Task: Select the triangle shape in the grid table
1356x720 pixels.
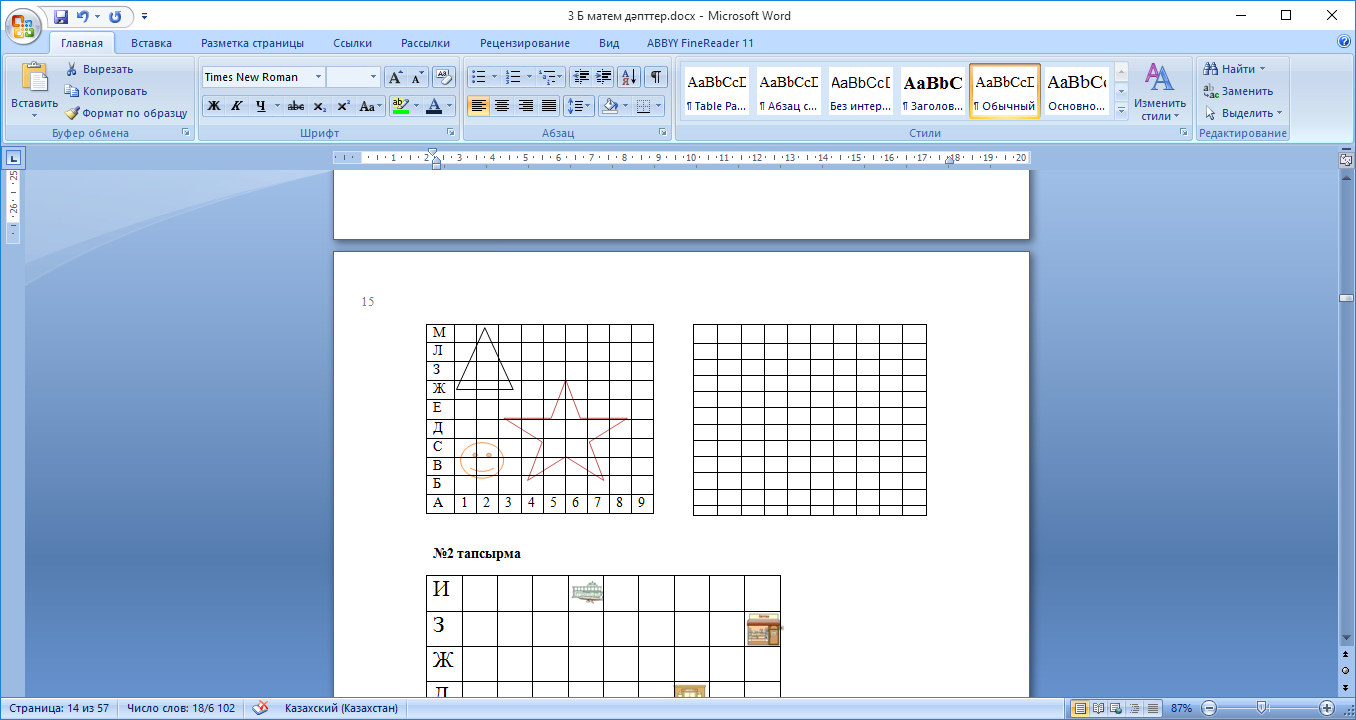Action: click(485, 359)
